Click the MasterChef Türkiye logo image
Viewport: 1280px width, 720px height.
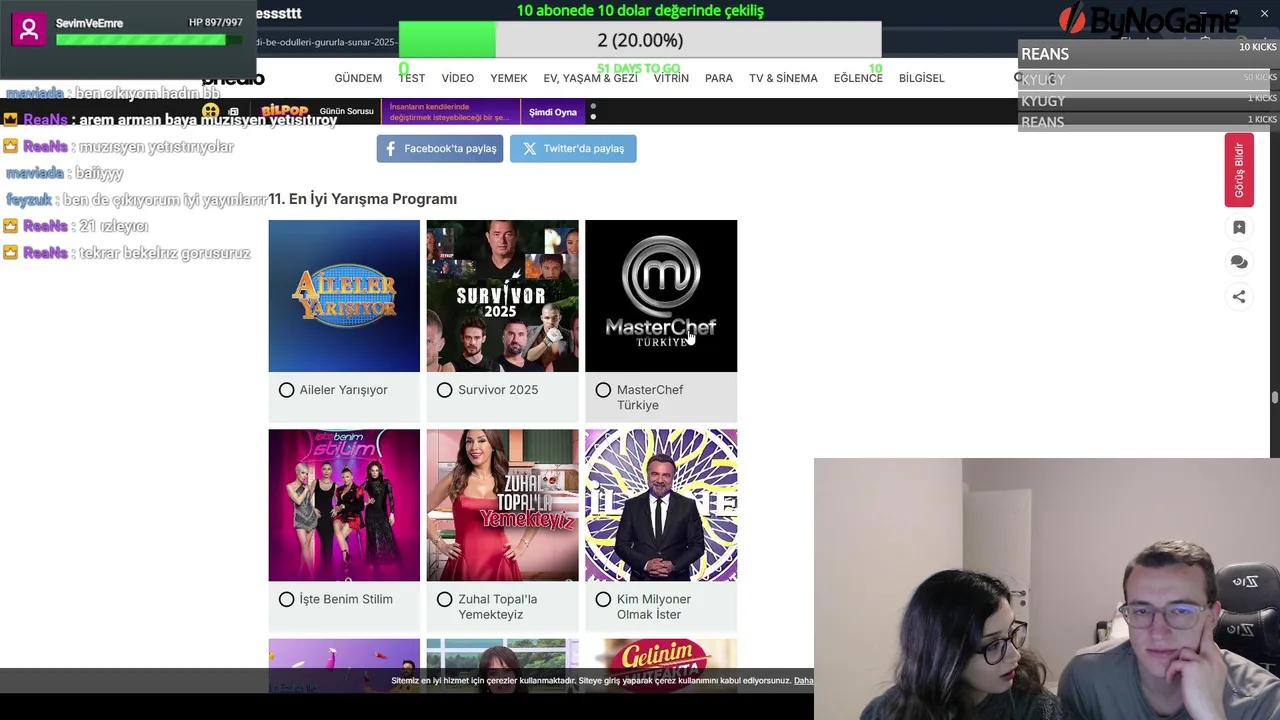661,296
